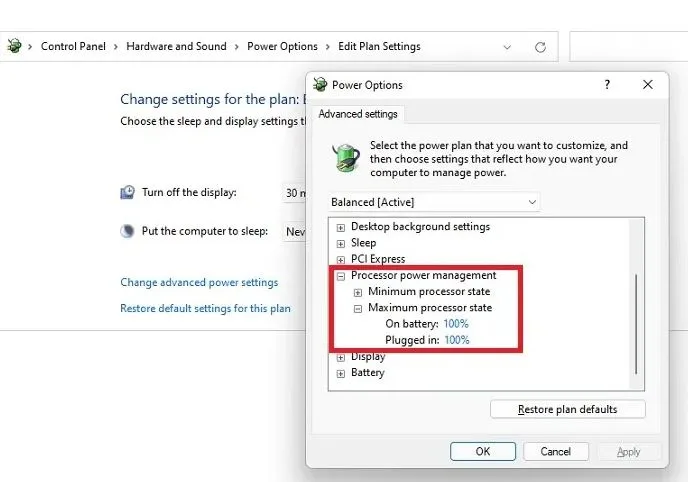The height and width of the screenshot is (482, 688).
Task: Select Desktop background settings label
Action: 420,226
